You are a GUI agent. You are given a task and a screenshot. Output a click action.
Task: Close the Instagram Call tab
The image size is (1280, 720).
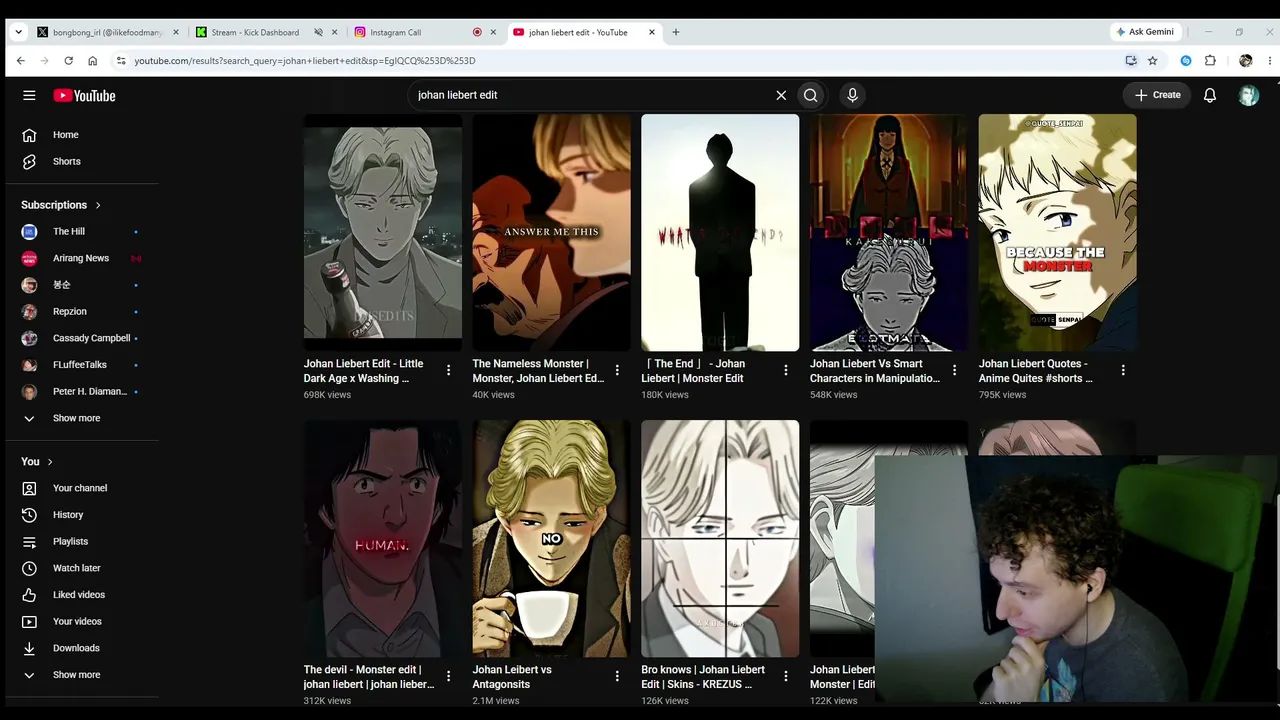[x=492, y=32]
